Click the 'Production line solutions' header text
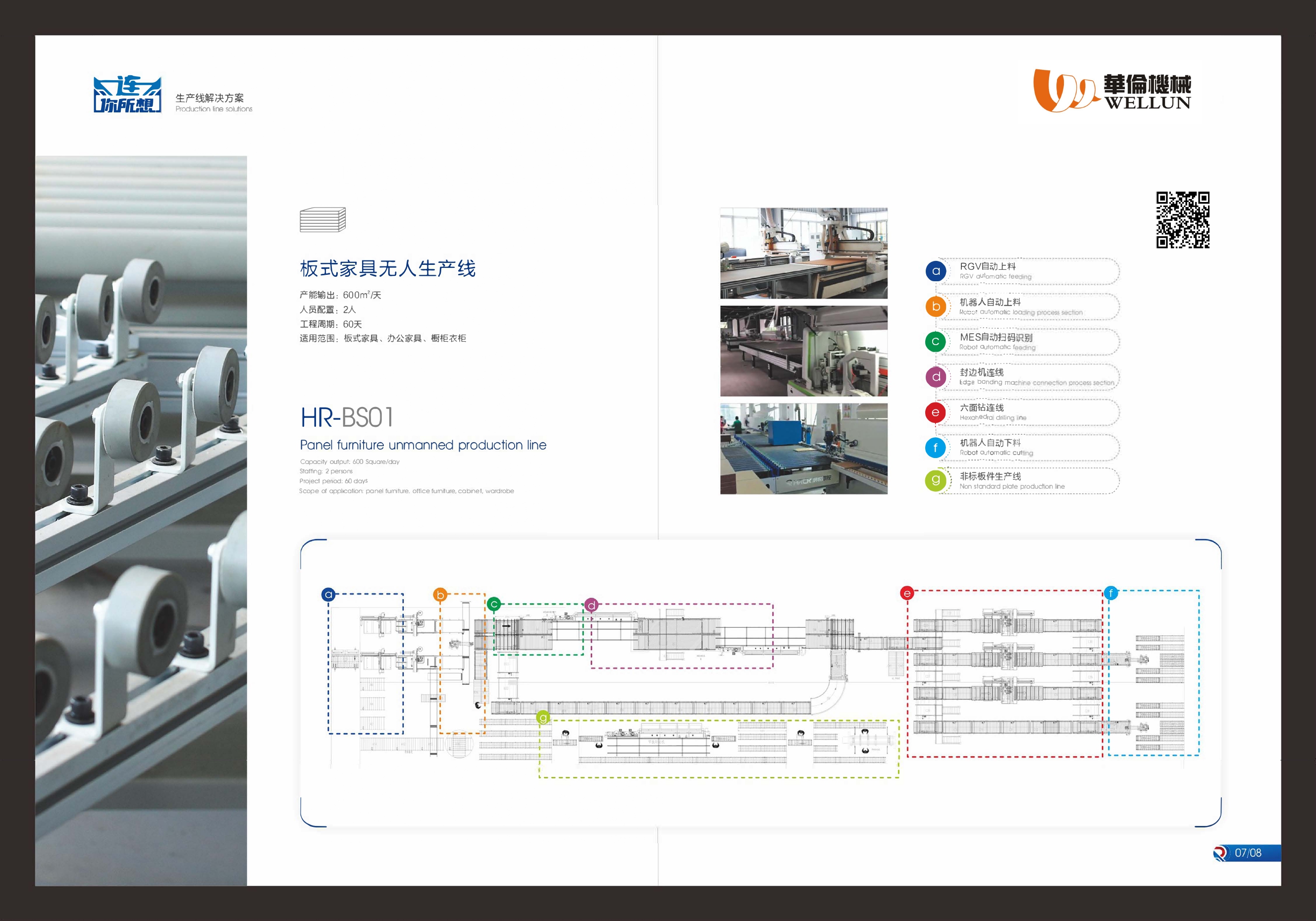Screen dimensions: 1316x921 tap(214, 109)
